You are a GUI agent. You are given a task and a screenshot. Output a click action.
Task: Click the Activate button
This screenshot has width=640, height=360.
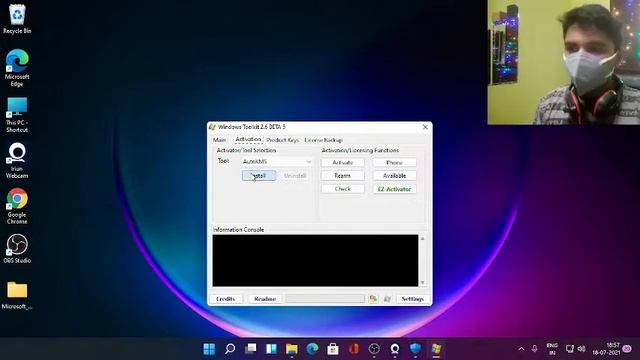coord(342,162)
